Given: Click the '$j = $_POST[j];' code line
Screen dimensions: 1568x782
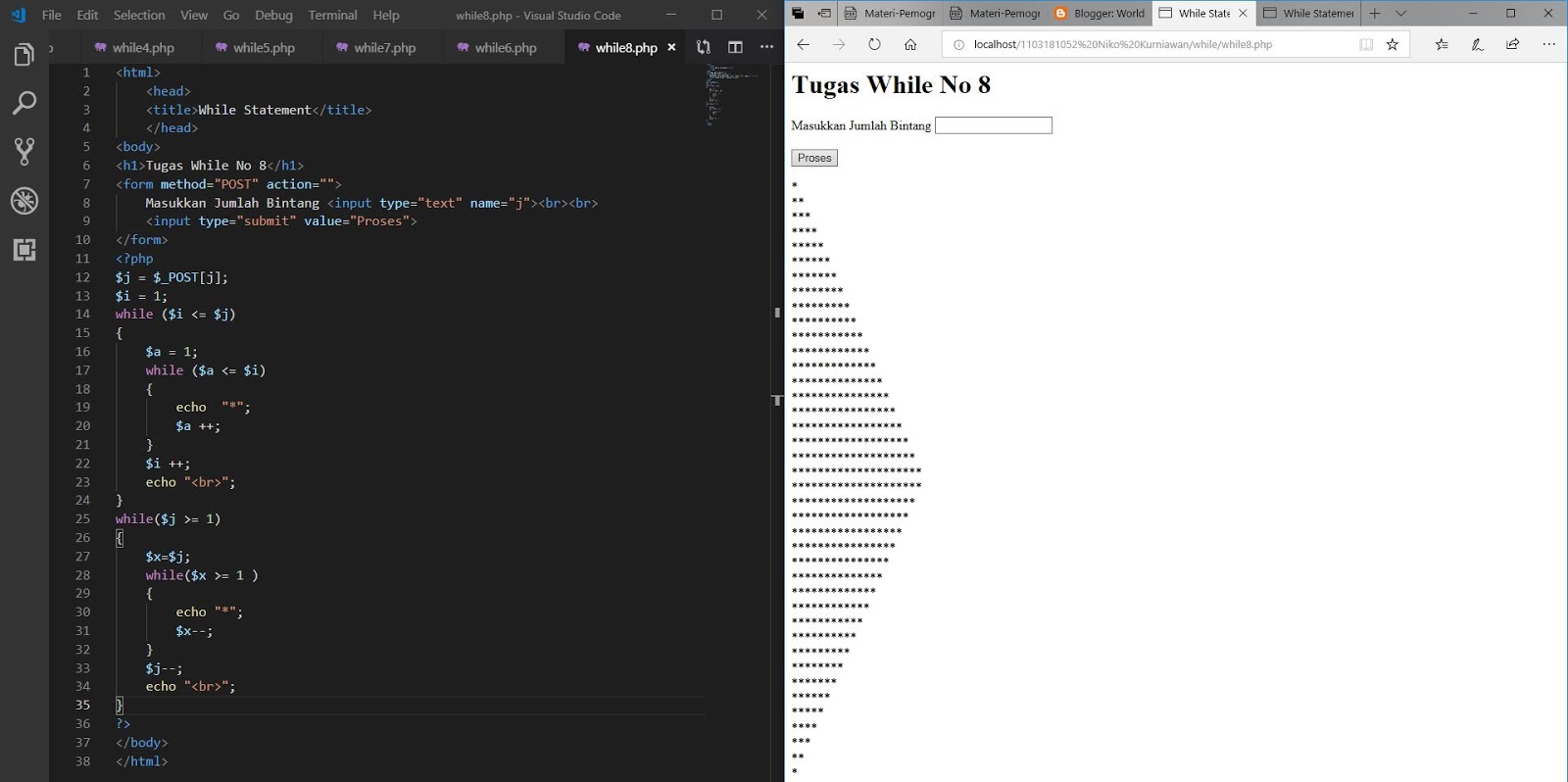Looking at the screenshot, I should [171, 277].
